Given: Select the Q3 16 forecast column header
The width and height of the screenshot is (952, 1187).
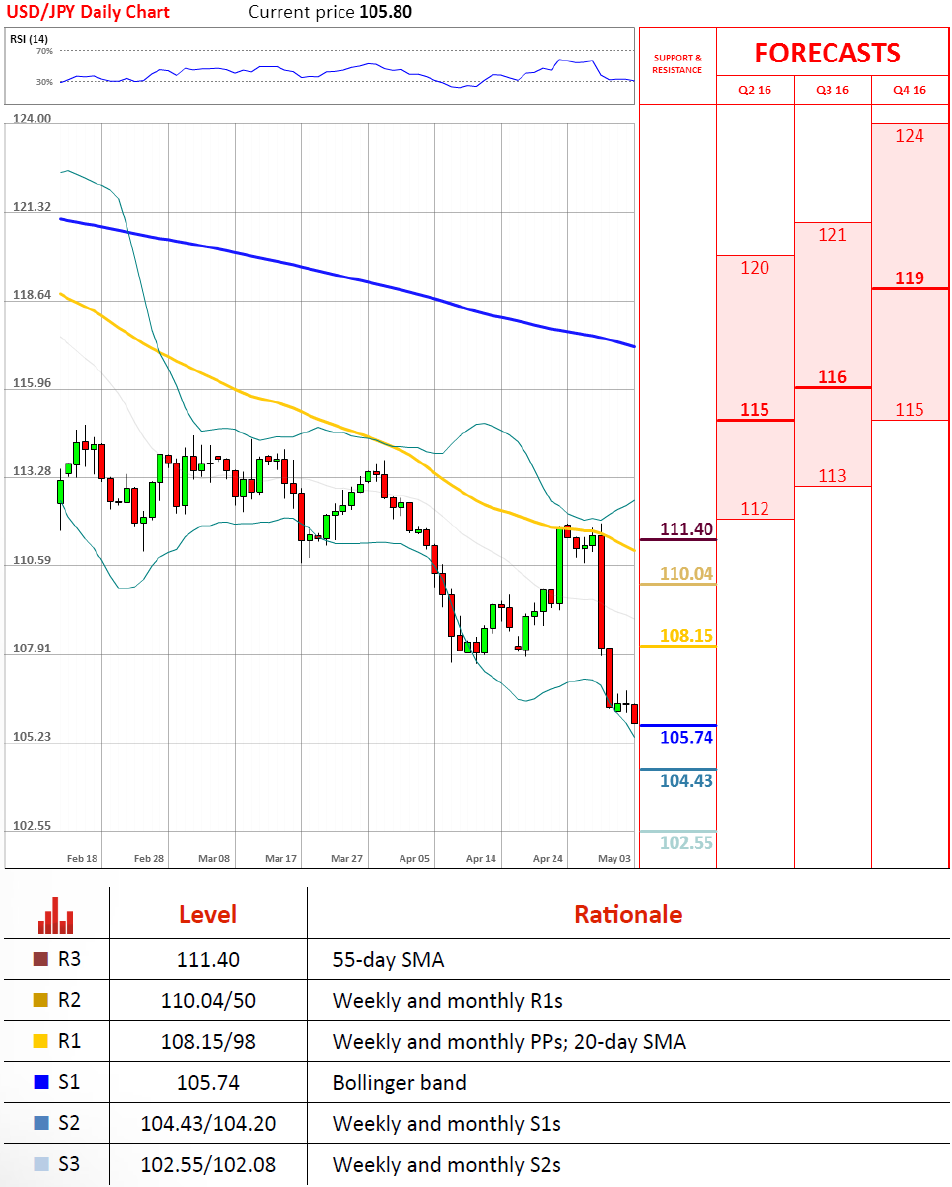Looking at the screenshot, I should coord(832,90).
